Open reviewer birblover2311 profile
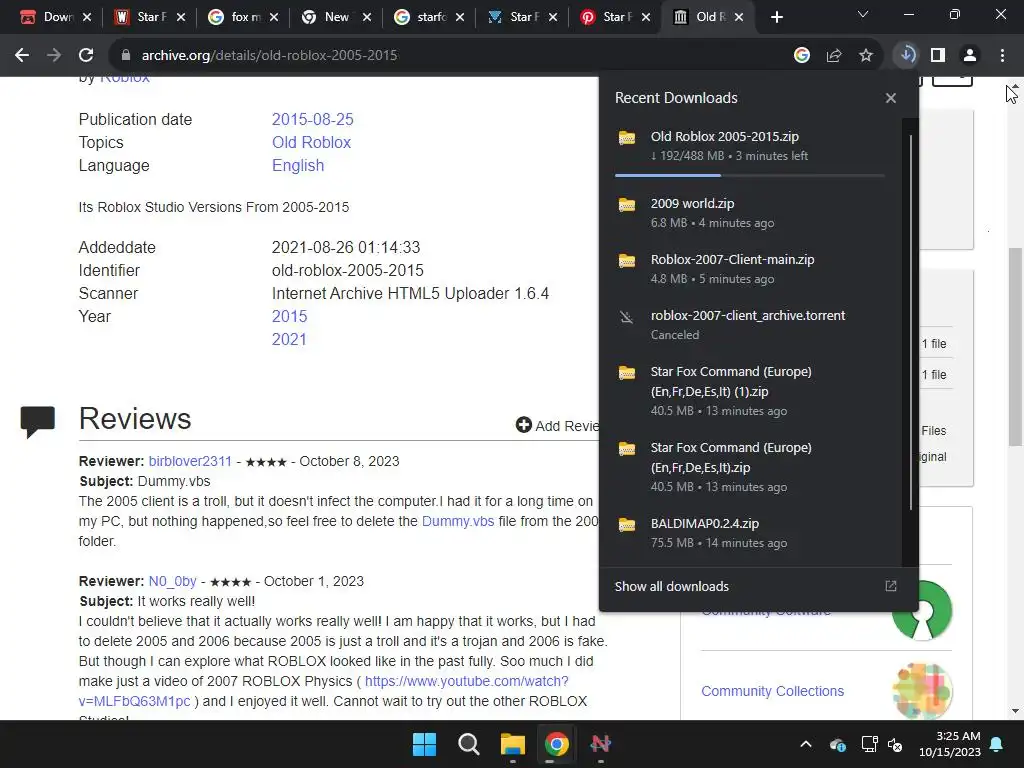 pyautogui.click(x=190, y=461)
